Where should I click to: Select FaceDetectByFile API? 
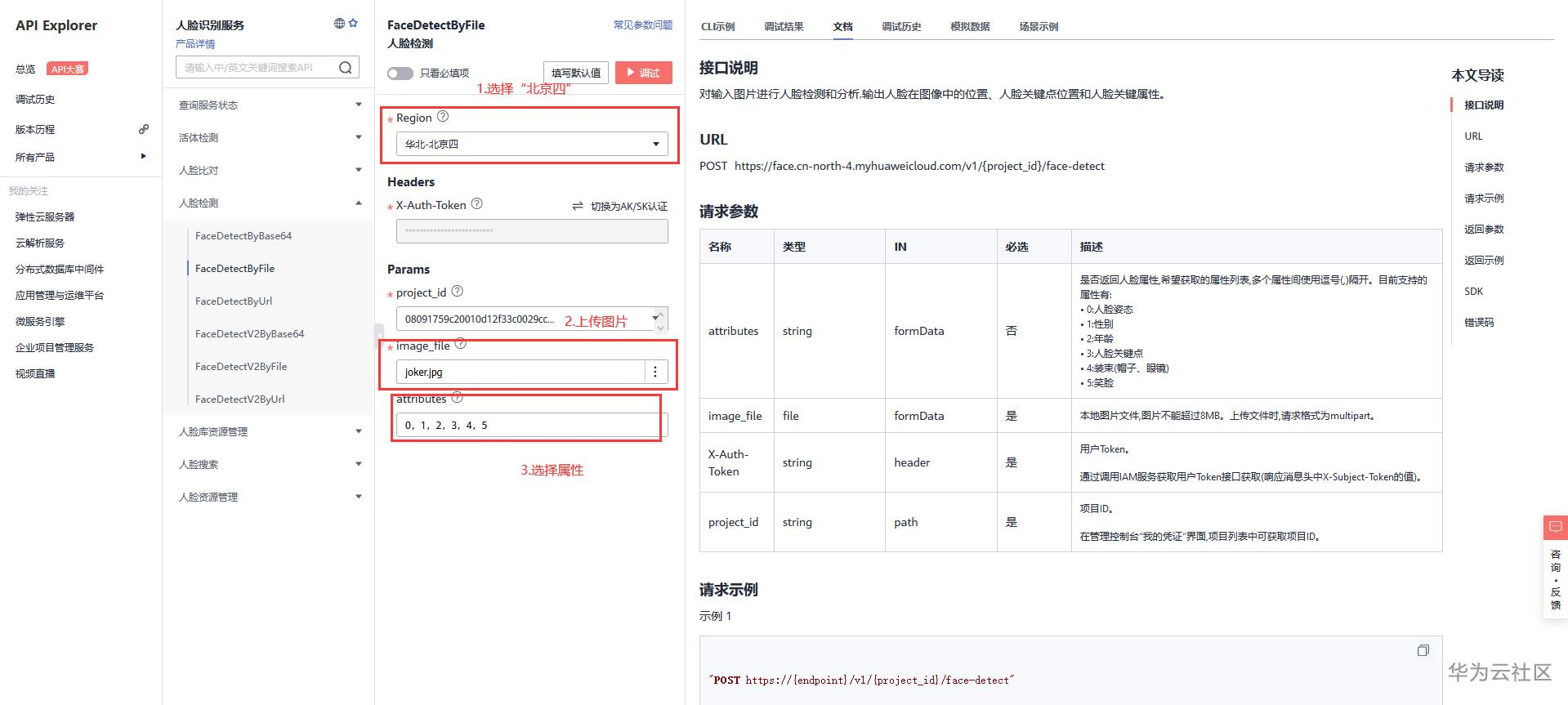[235, 268]
